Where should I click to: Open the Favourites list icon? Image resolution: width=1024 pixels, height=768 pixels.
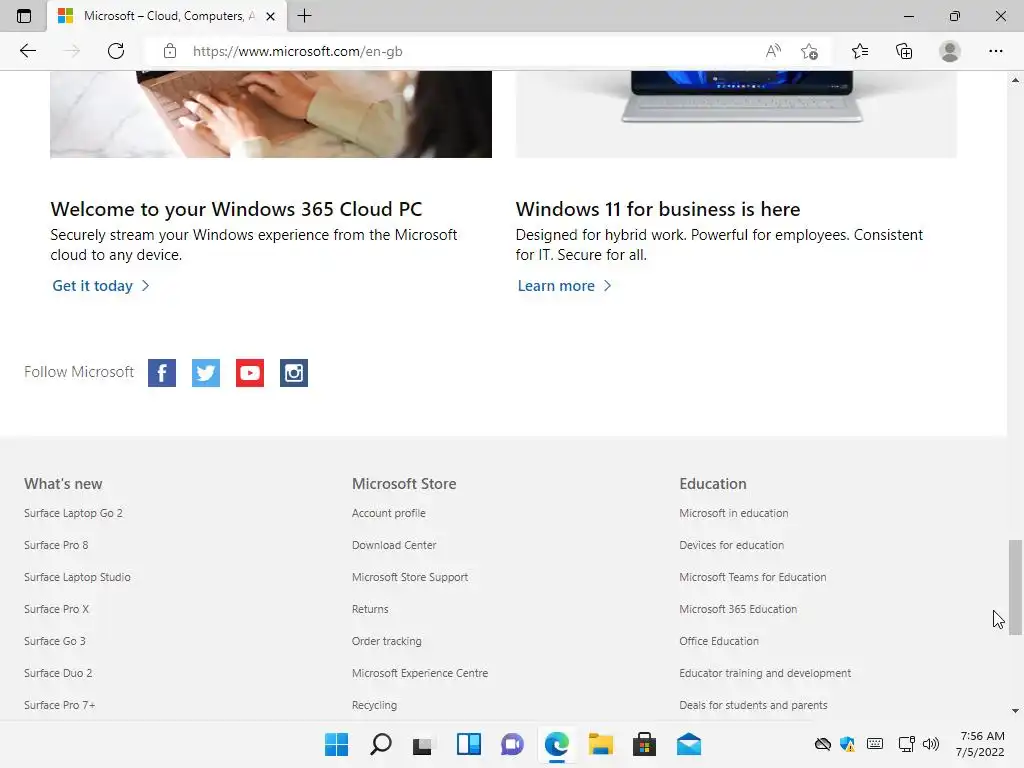tap(860, 51)
